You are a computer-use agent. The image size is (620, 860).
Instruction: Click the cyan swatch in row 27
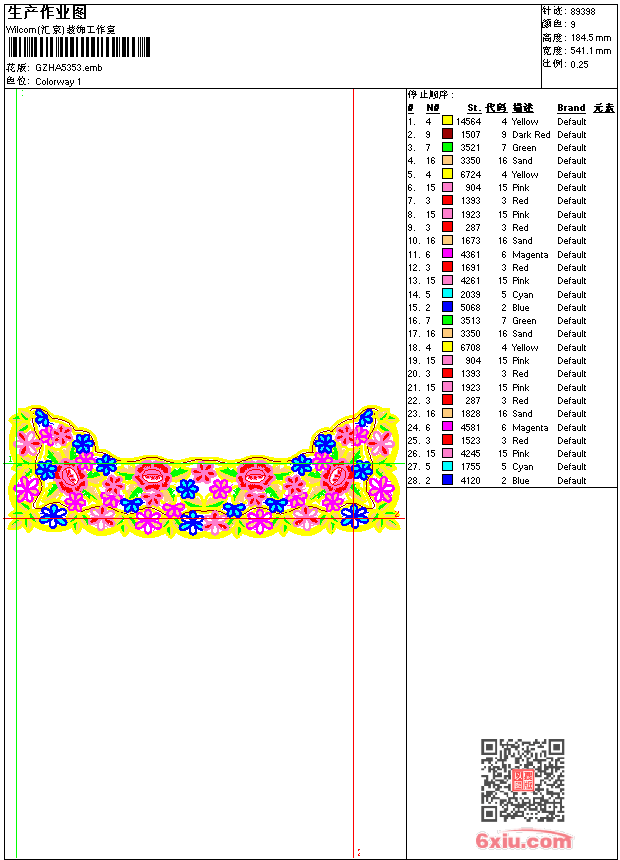447,467
